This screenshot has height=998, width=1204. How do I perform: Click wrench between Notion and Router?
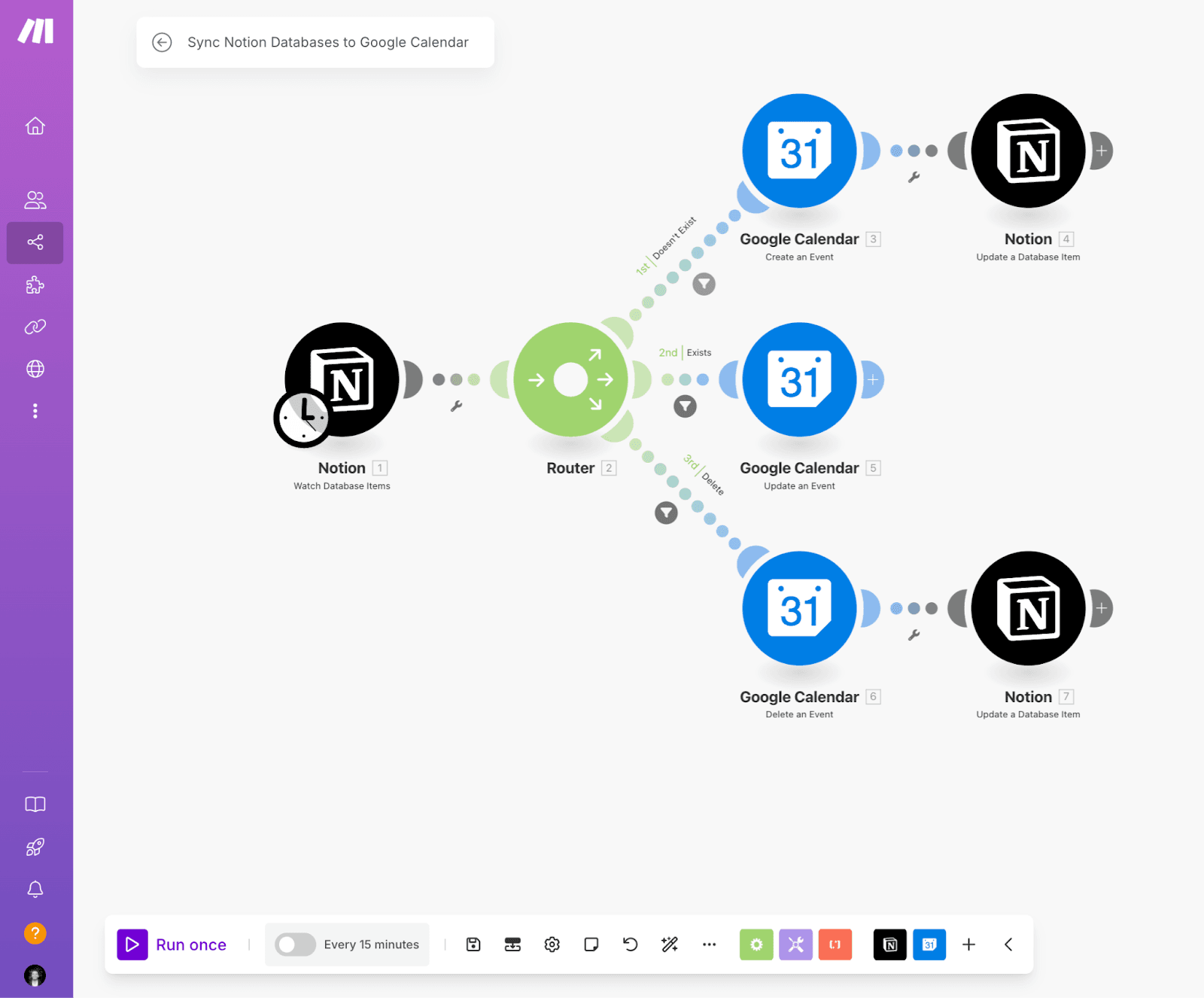point(456,406)
